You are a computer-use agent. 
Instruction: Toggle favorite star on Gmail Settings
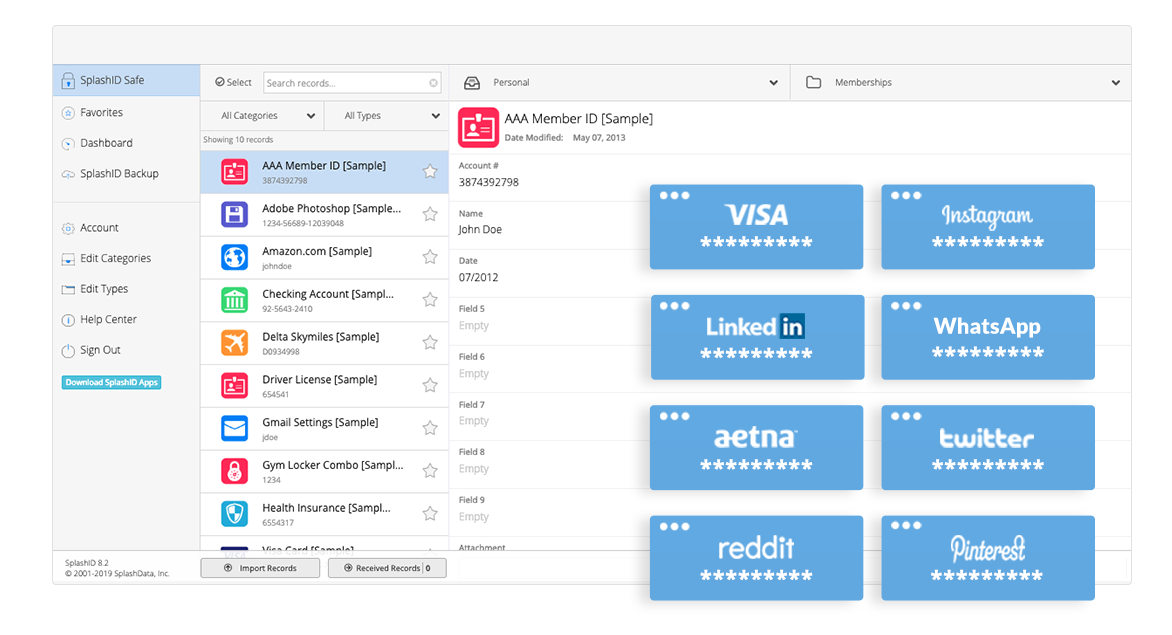[430, 428]
